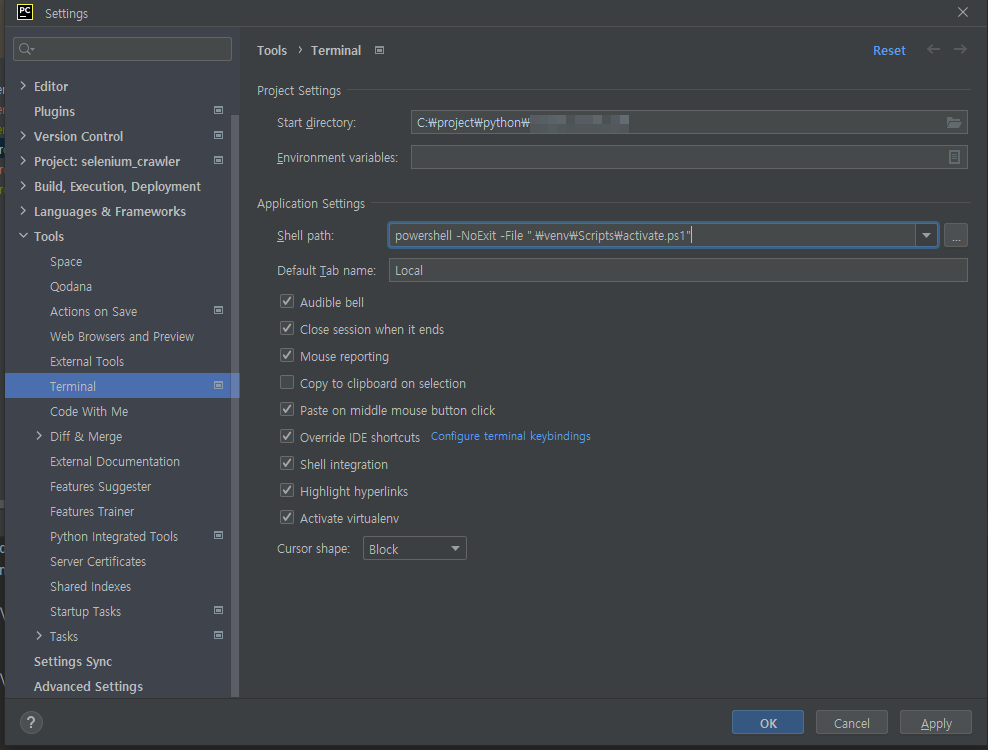The width and height of the screenshot is (988, 750).
Task: Click the project icon on the selected Terminal row
Action: [219, 385]
